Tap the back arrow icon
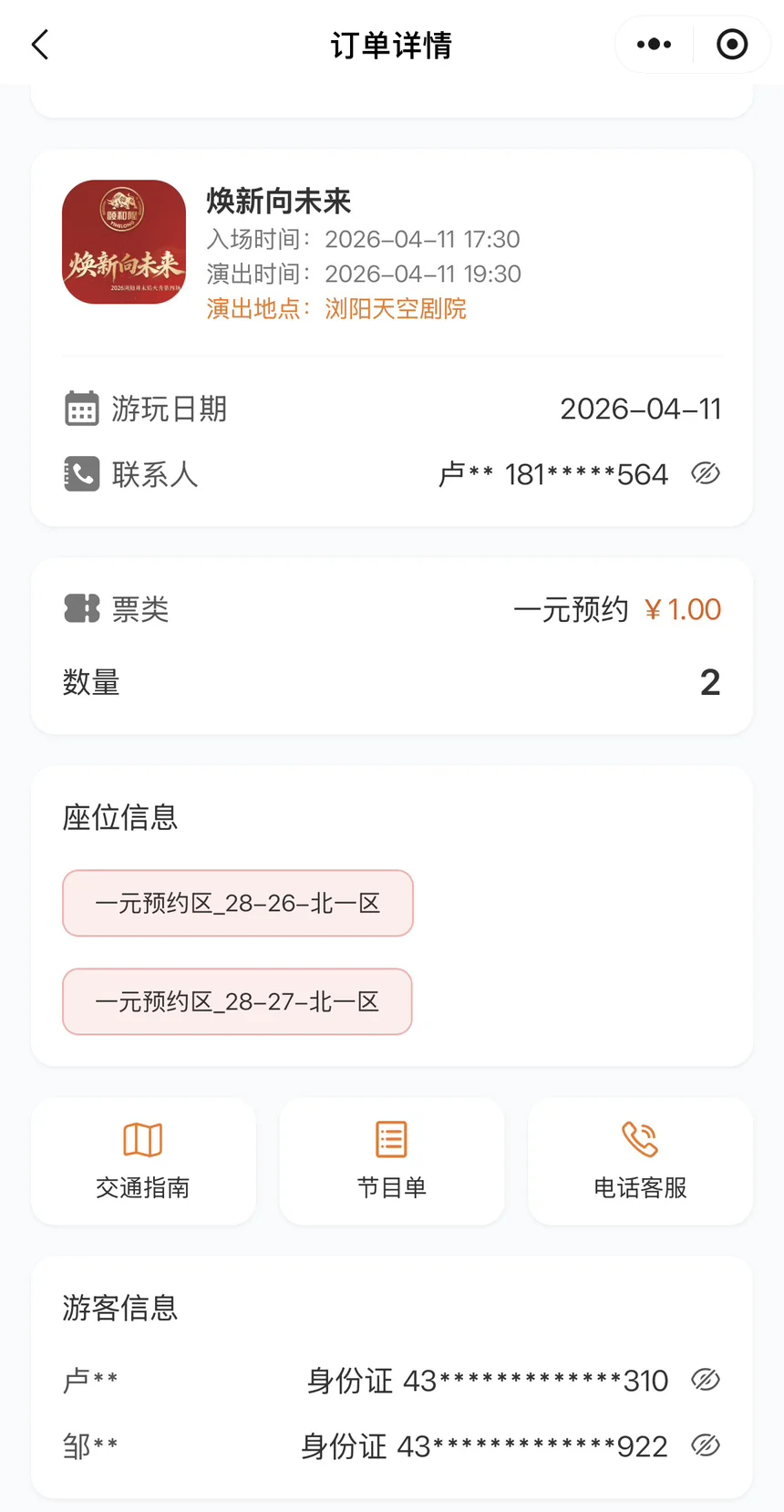This screenshot has height=1512, width=784. [40, 45]
